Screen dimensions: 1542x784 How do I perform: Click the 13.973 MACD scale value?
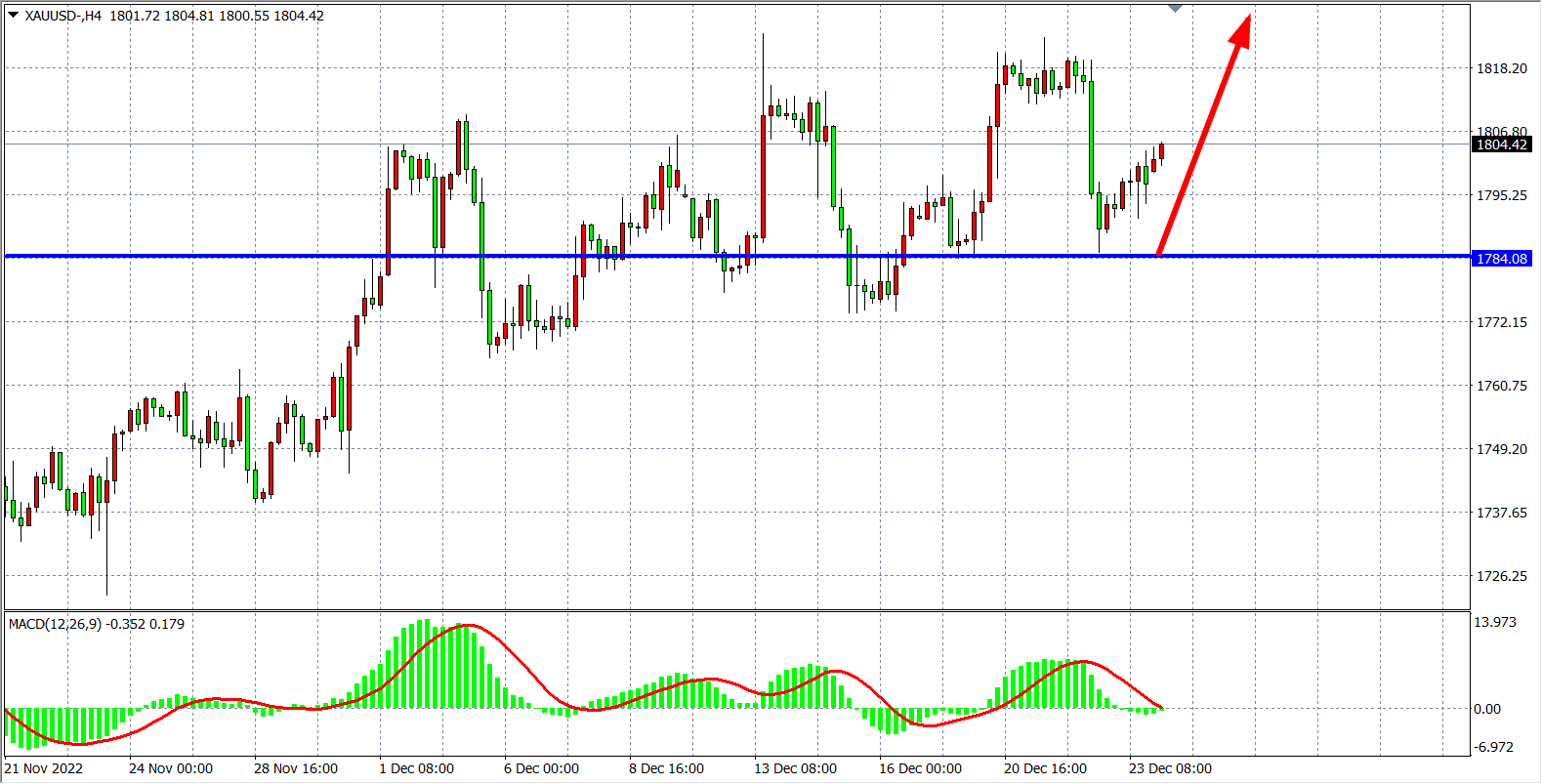point(1494,622)
